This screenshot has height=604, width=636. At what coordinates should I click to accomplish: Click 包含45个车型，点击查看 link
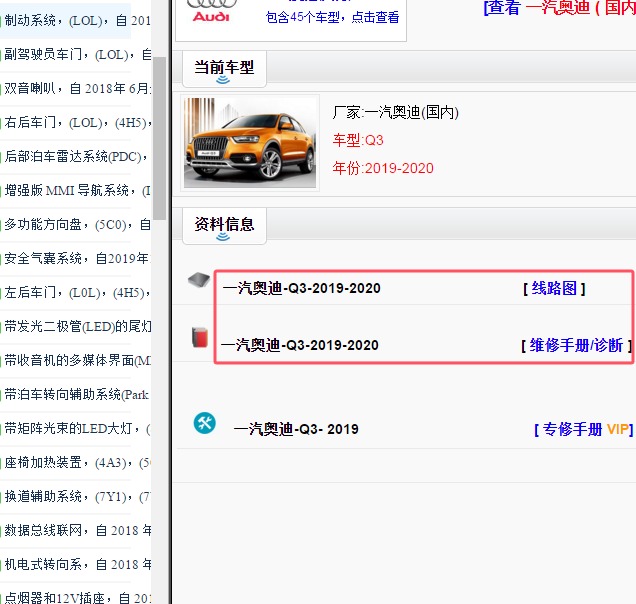pyautogui.click(x=332, y=17)
